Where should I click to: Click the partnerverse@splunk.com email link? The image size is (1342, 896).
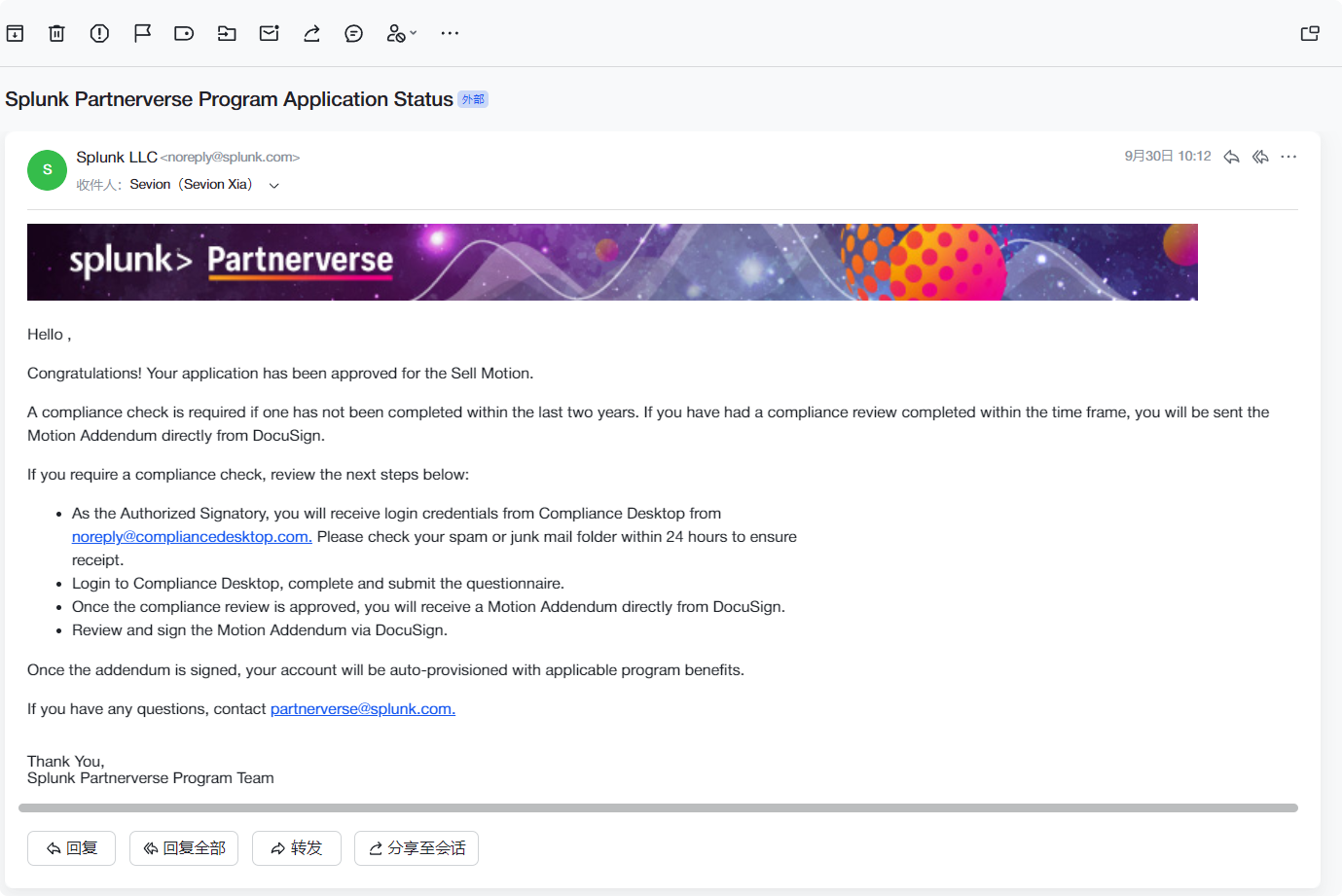point(362,709)
